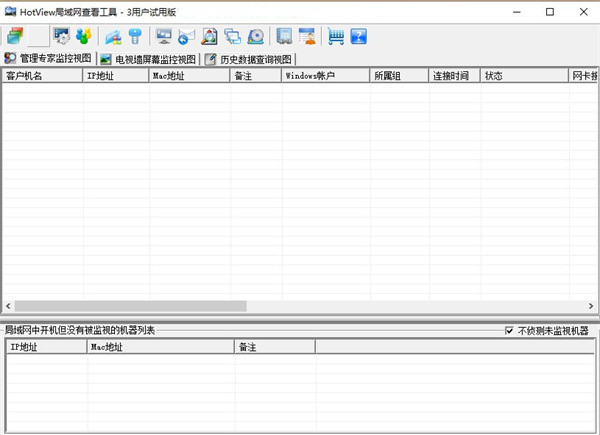Screen dimensions: 600x435
Task: Click the Windows帐户 column header
Action: pos(324,76)
